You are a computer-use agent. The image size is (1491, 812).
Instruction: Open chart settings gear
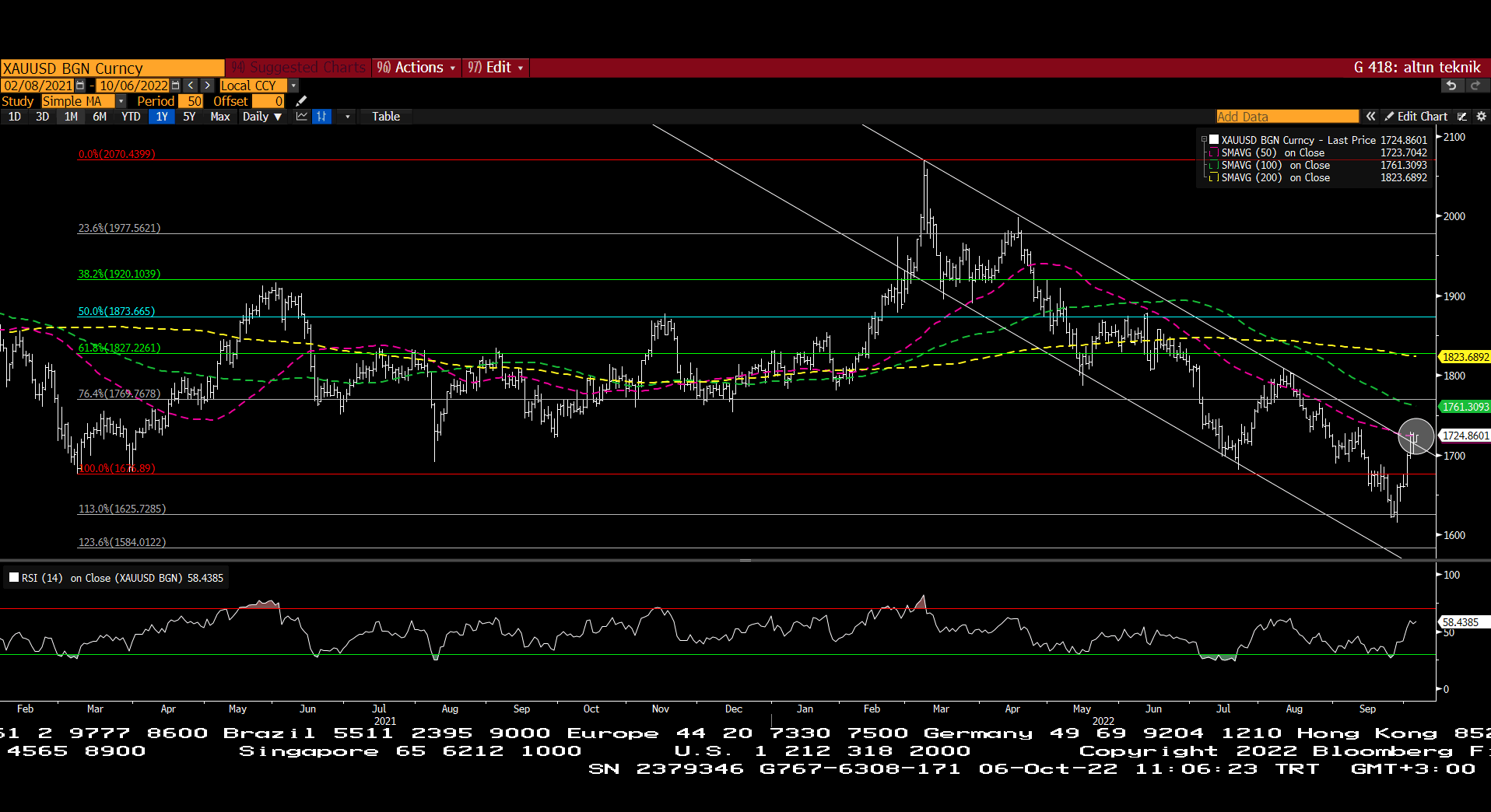(1481, 117)
